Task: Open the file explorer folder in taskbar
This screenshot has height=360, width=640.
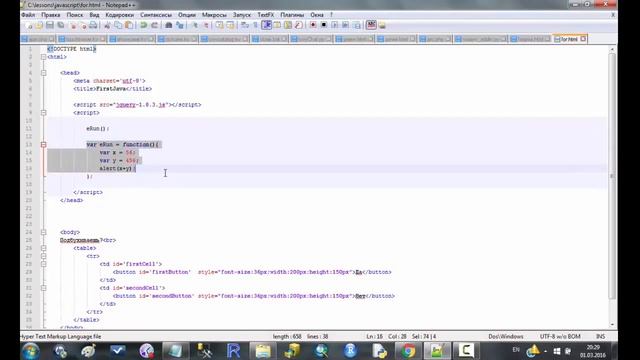Action: point(263,351)
